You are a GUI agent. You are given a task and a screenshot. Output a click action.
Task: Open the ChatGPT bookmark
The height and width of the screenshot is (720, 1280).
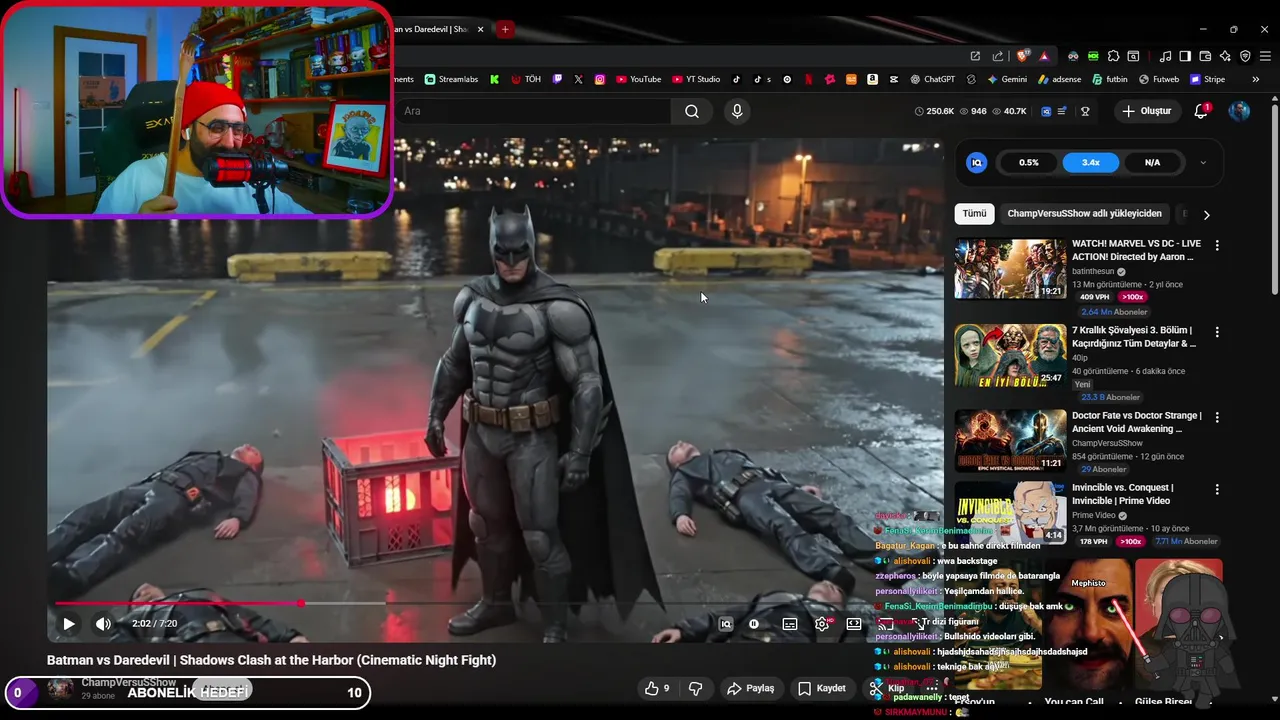click(x=932, y=79)
